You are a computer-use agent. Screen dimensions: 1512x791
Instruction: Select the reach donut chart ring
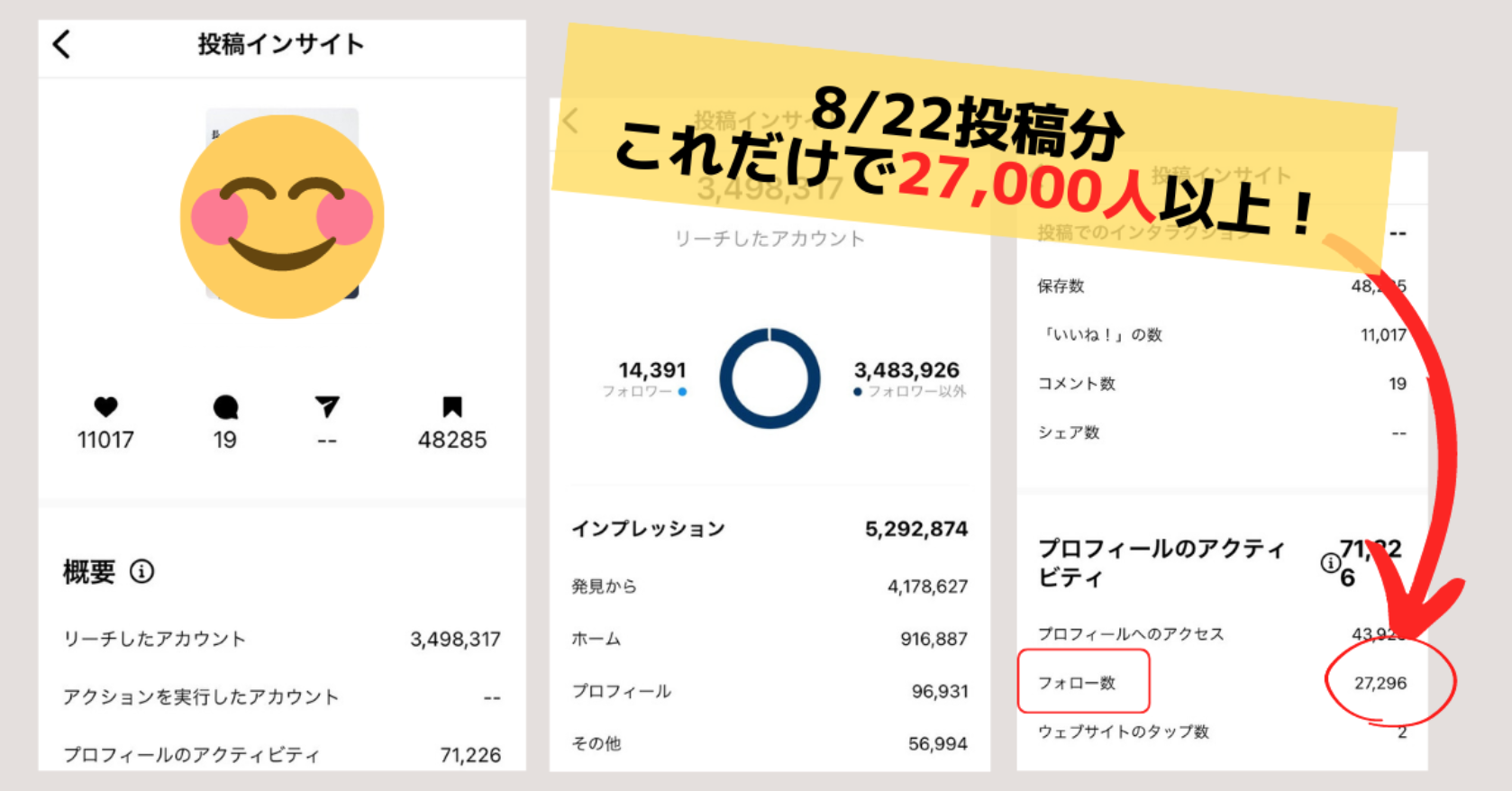pyautogui.click(x=770, y=378)
